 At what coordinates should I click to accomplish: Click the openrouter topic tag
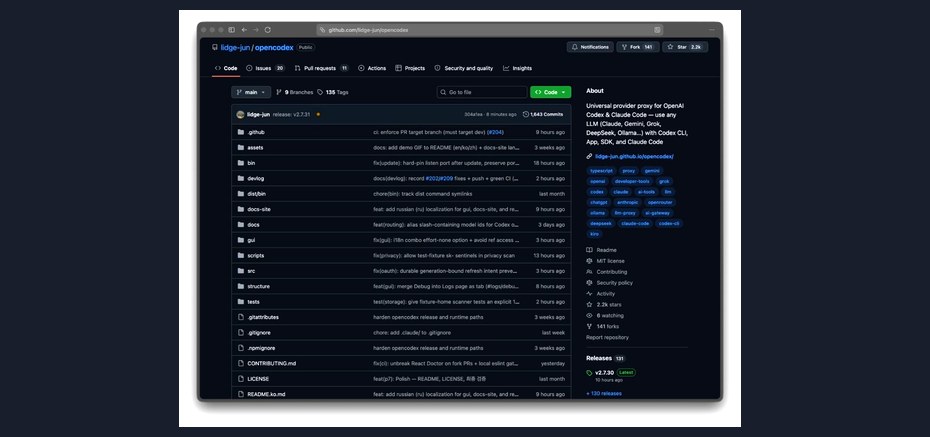point(660,202)
